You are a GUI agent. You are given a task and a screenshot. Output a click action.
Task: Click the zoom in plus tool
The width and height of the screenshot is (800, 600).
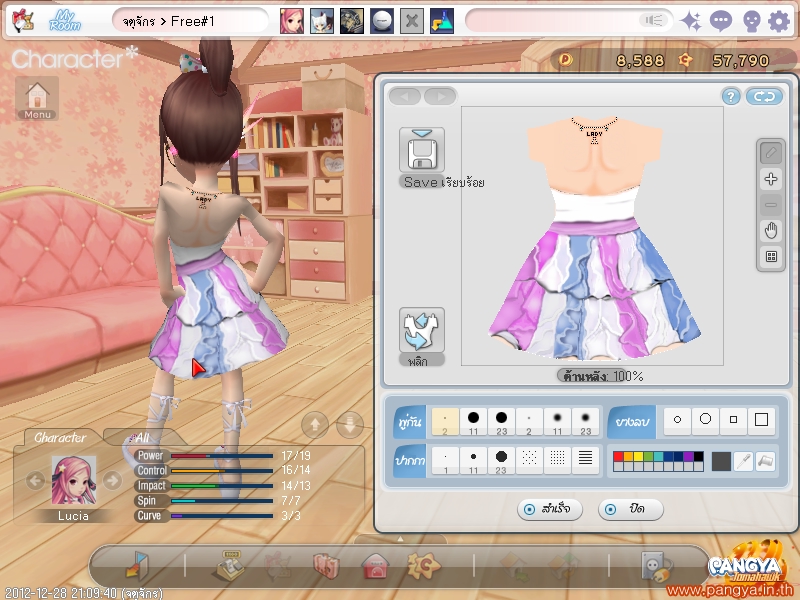coord(771,179)
